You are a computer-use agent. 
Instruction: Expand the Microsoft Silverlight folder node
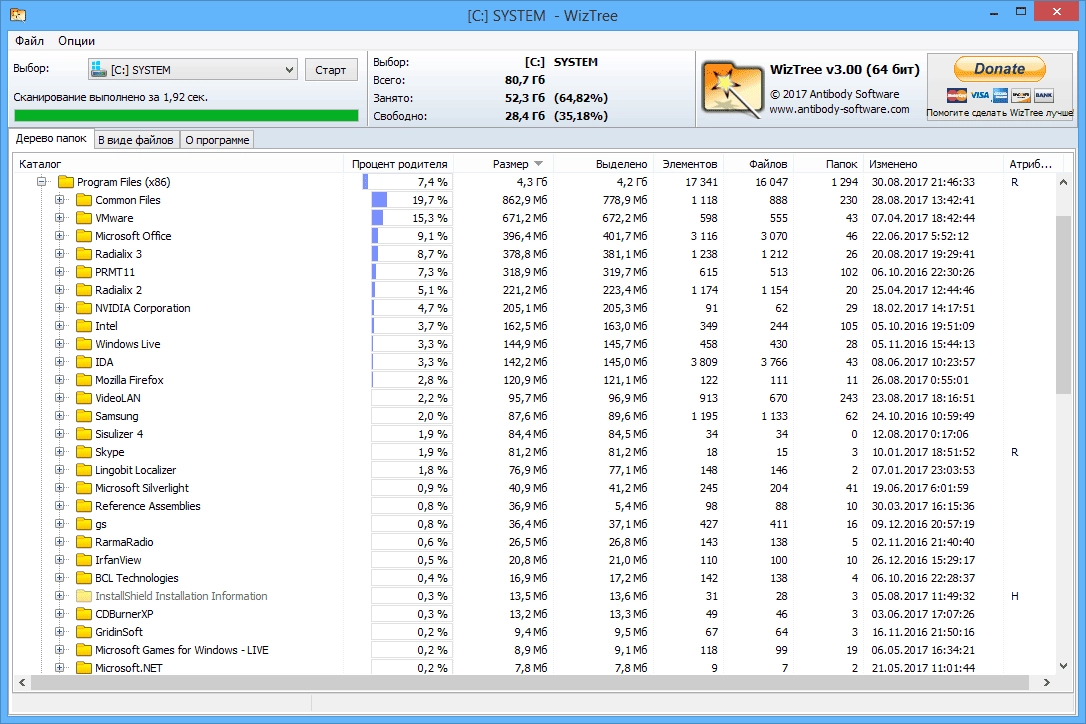click(60, 488)
